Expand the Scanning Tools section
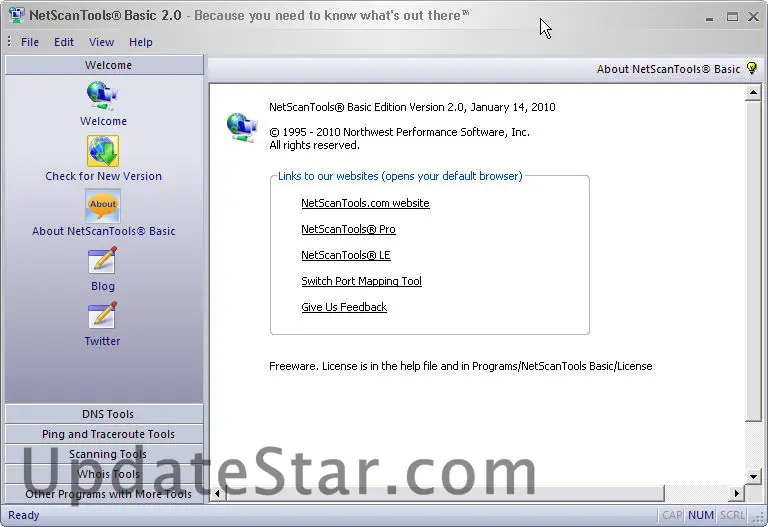 [104, 454]
